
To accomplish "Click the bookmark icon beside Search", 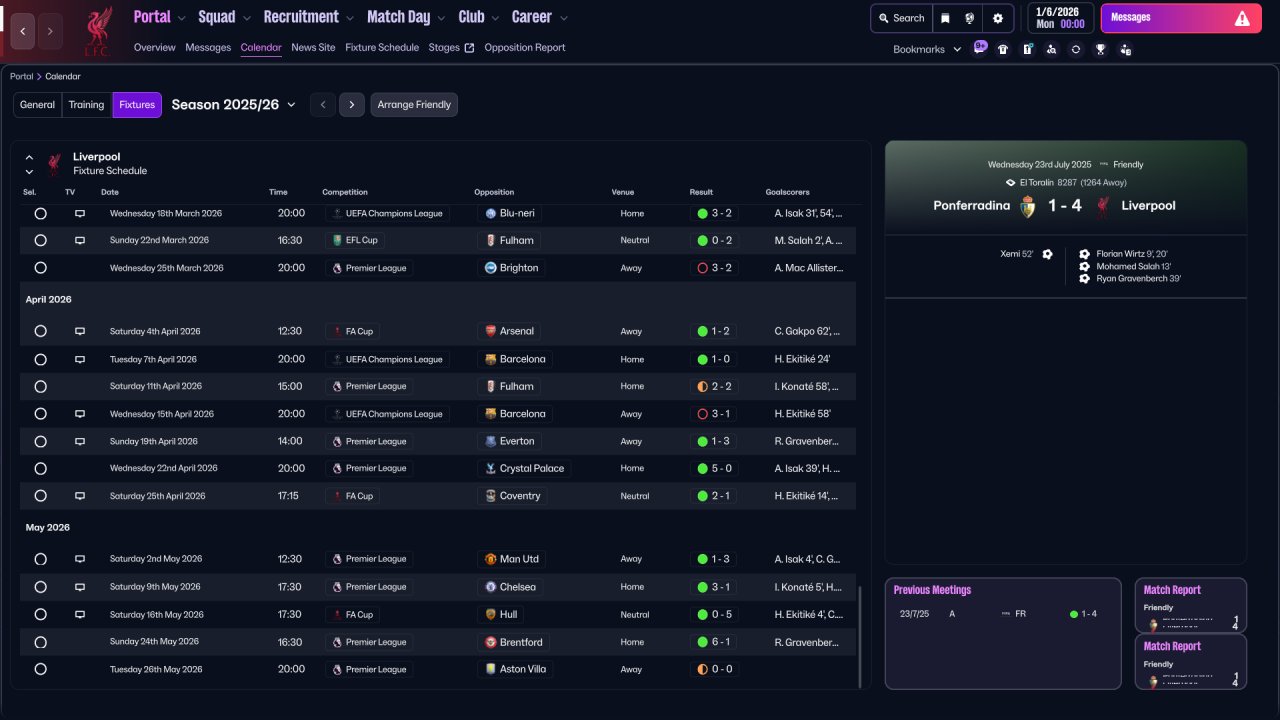I will [x=945, y=18].
